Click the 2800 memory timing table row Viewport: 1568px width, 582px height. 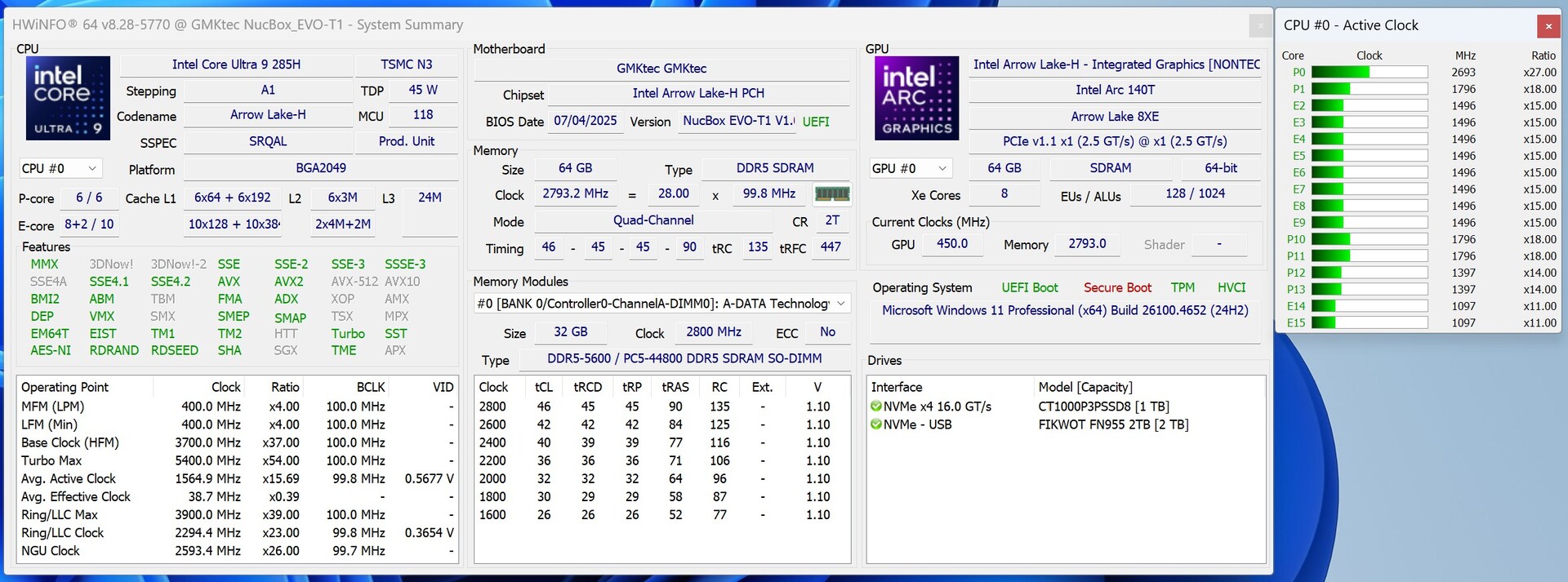(x=661, y=407)
